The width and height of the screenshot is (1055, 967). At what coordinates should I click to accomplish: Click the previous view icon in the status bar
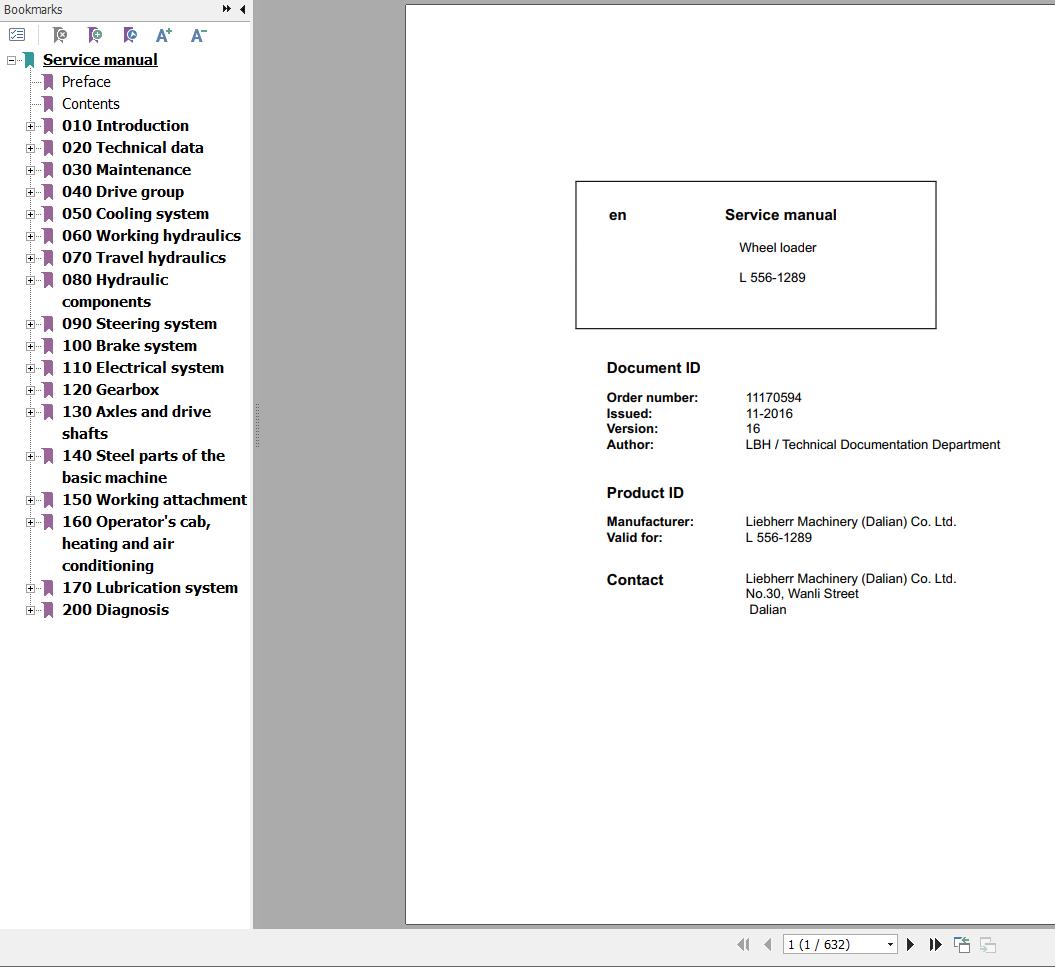962,944
